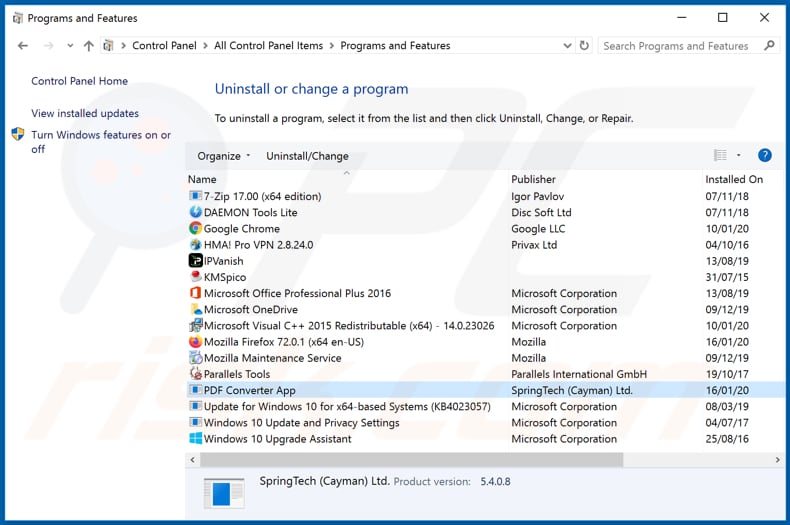This screenshot has width=790, height=525.
Task: Click the refresh button beside address bar
Action: tap(584, 46)
